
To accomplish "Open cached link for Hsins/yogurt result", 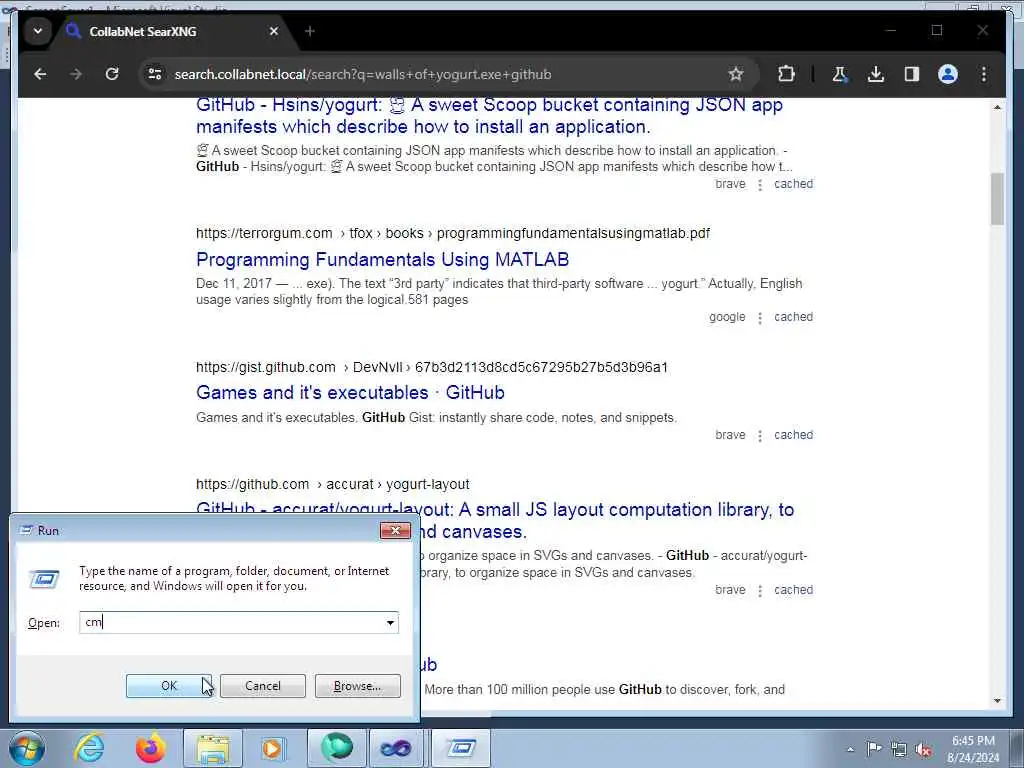I will coord(793,184).
